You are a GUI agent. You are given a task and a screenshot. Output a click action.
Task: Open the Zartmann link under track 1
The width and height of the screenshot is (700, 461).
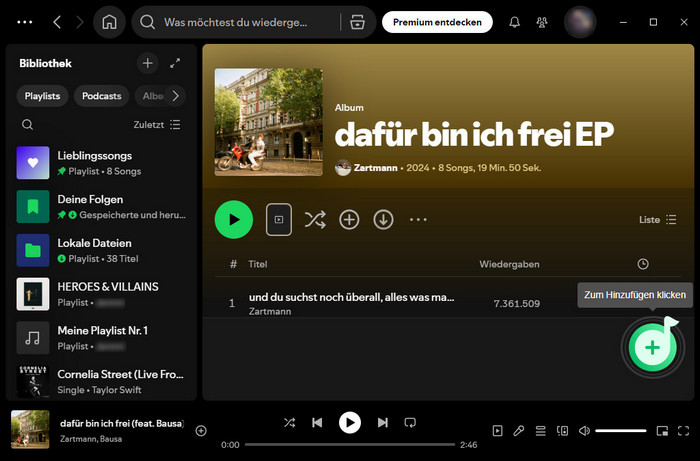[270, 311]
